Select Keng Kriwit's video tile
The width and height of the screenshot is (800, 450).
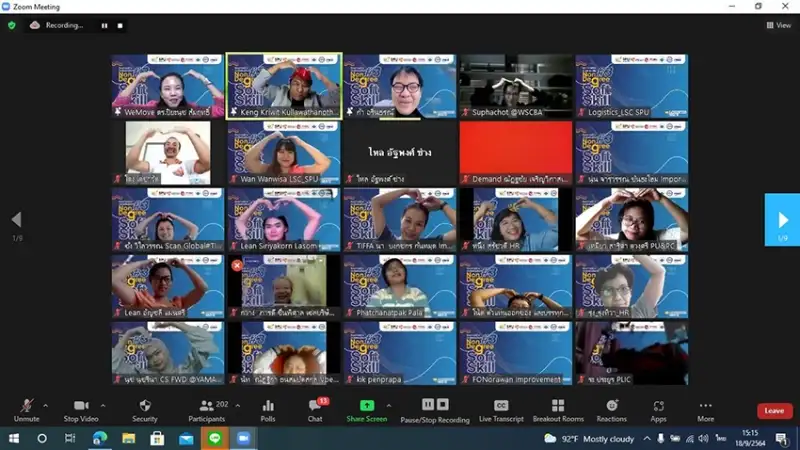284,85
